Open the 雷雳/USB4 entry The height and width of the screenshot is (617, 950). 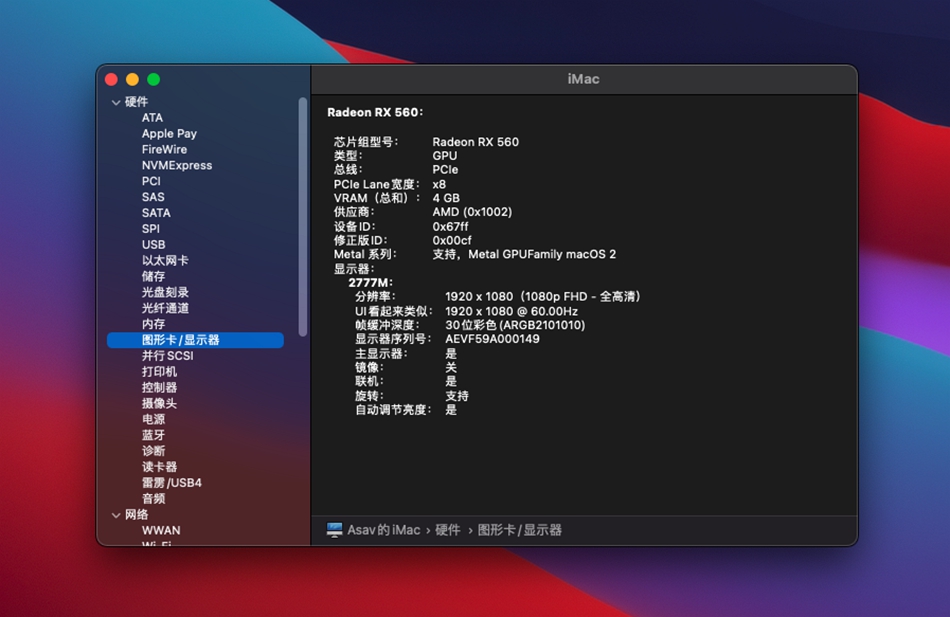point(171,482)
